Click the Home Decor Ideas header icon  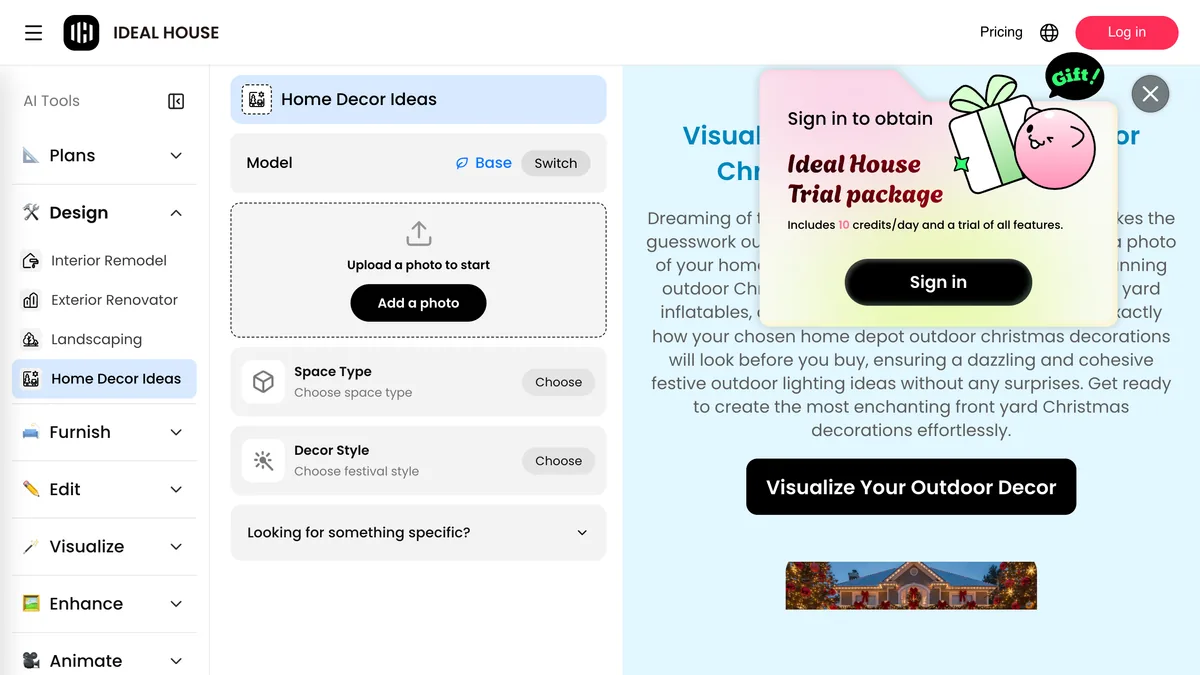tap(257, 100)
